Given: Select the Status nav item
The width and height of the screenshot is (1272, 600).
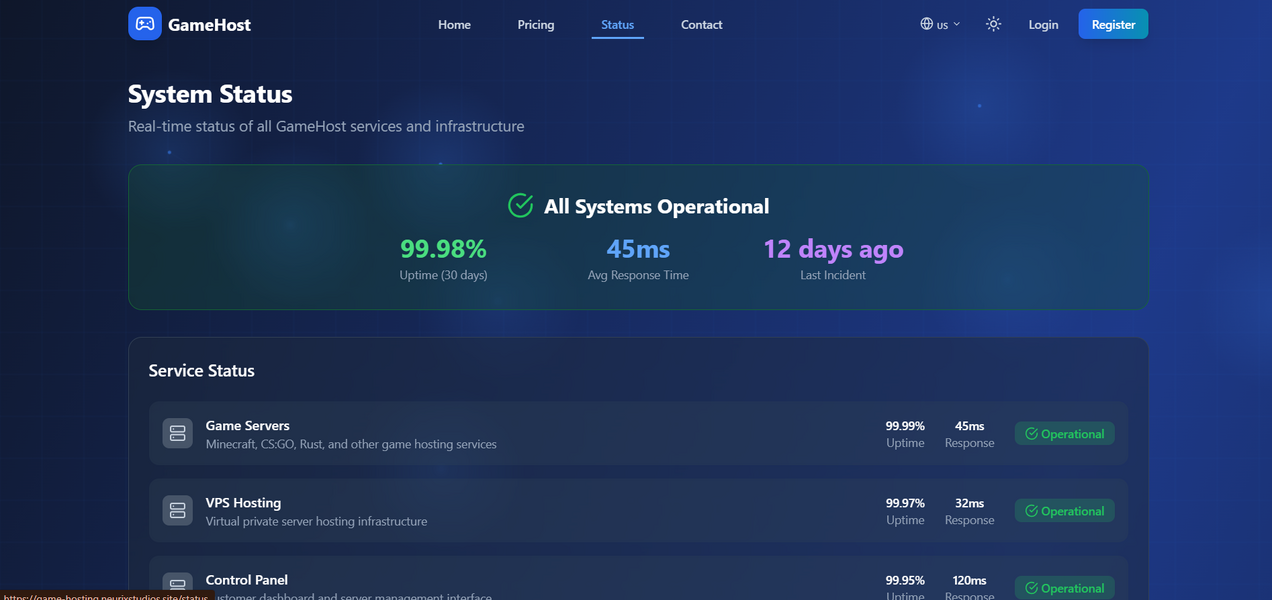Looking at the screenshot, I should tap(618, 24).
